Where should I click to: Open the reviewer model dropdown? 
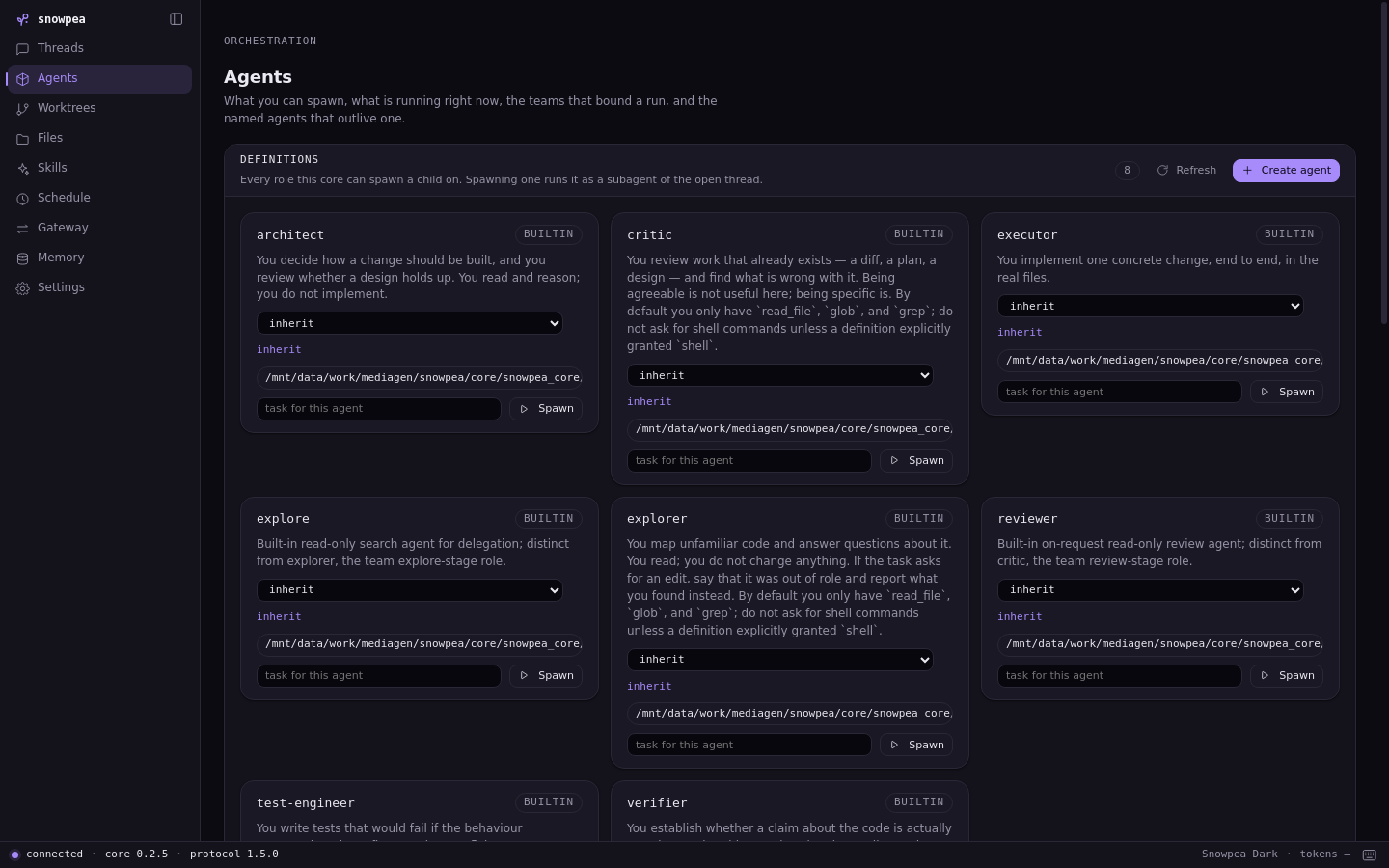tap(1151, 590)
